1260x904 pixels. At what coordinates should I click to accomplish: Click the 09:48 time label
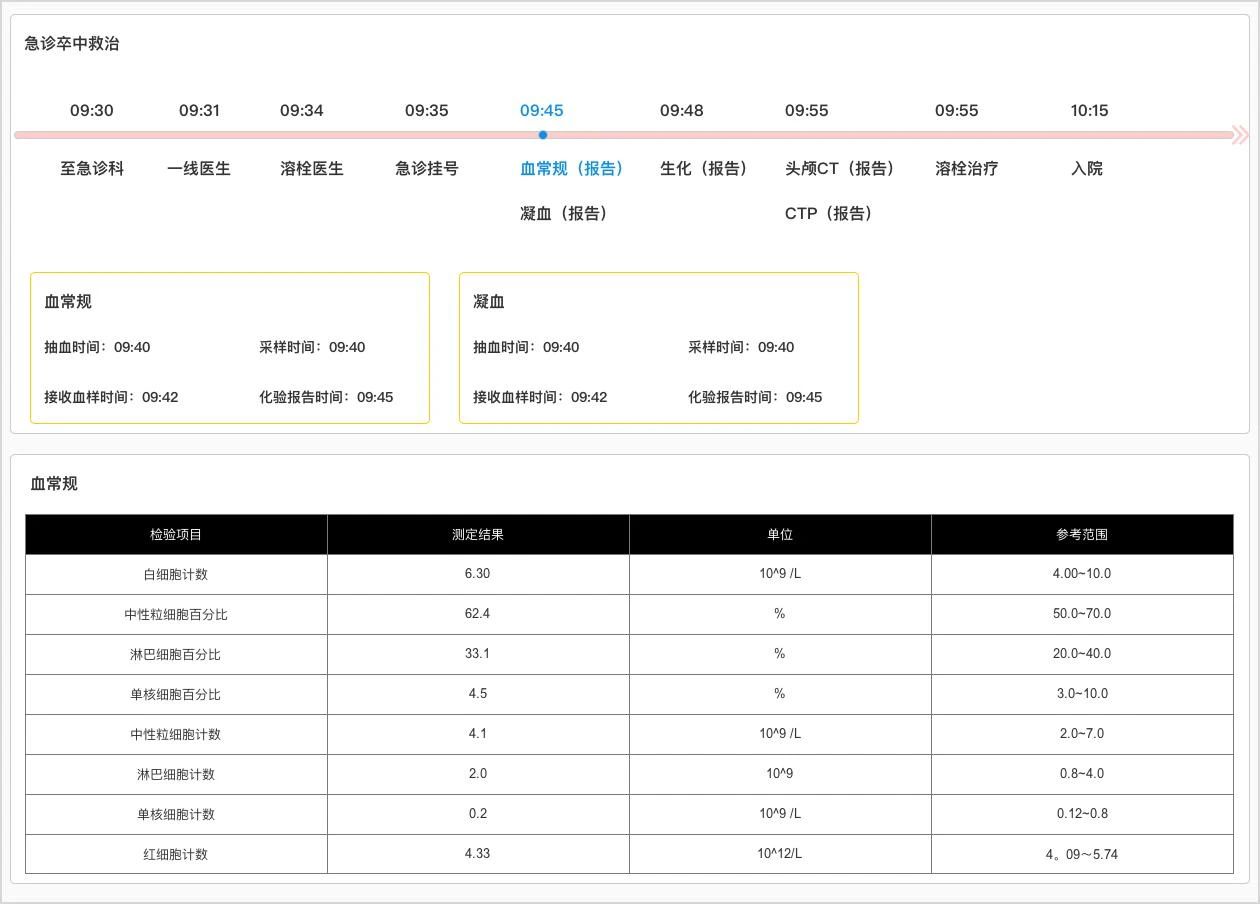click(681, 110)
